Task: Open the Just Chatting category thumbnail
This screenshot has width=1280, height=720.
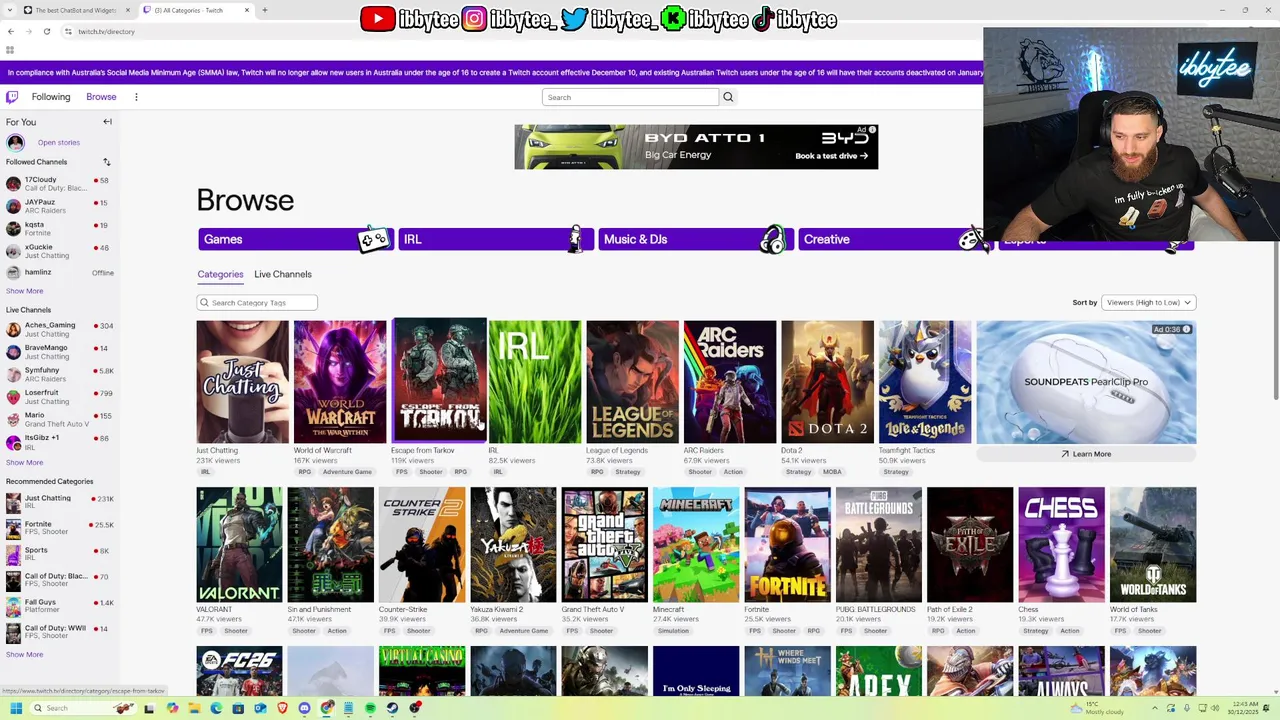Action: pyautogui.click(x=242, y=382)
